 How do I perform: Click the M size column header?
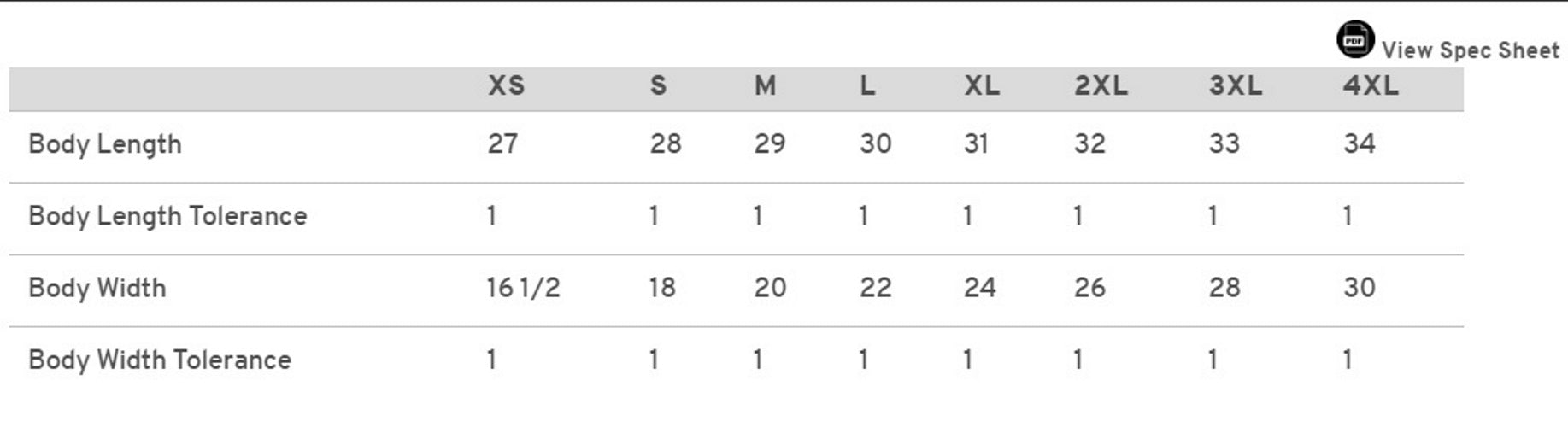click(x=765, y=85)
